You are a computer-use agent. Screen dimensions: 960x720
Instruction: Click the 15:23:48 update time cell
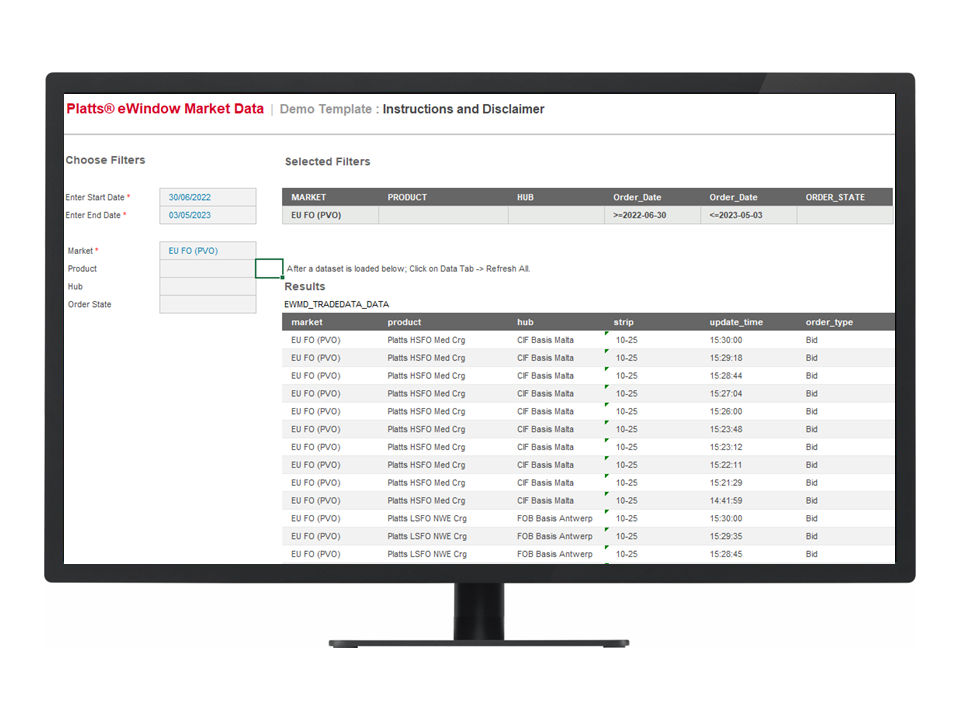726,429
